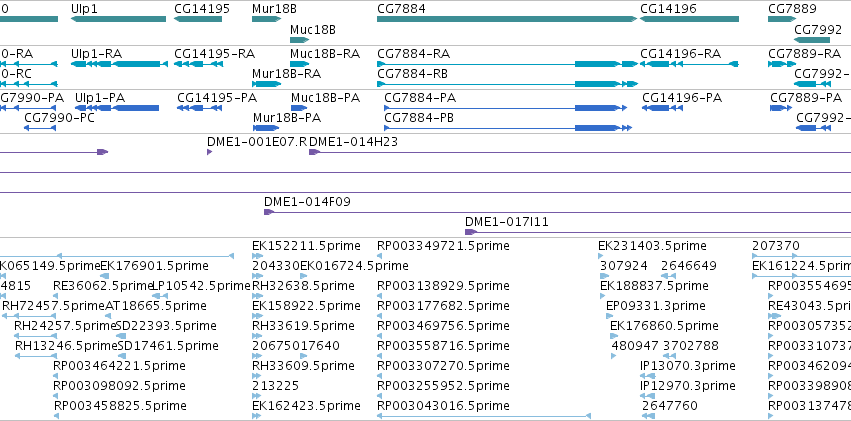The image size is (851, 421).
Task: Open the CG14196-RA transcript label
Action: tap(681, 54)
